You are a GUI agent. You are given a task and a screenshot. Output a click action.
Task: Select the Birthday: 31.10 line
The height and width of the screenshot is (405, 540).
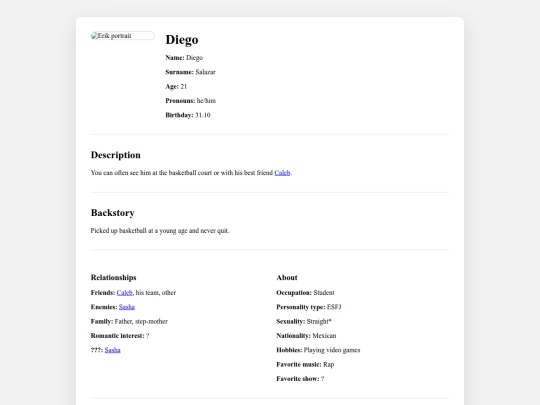188,115
